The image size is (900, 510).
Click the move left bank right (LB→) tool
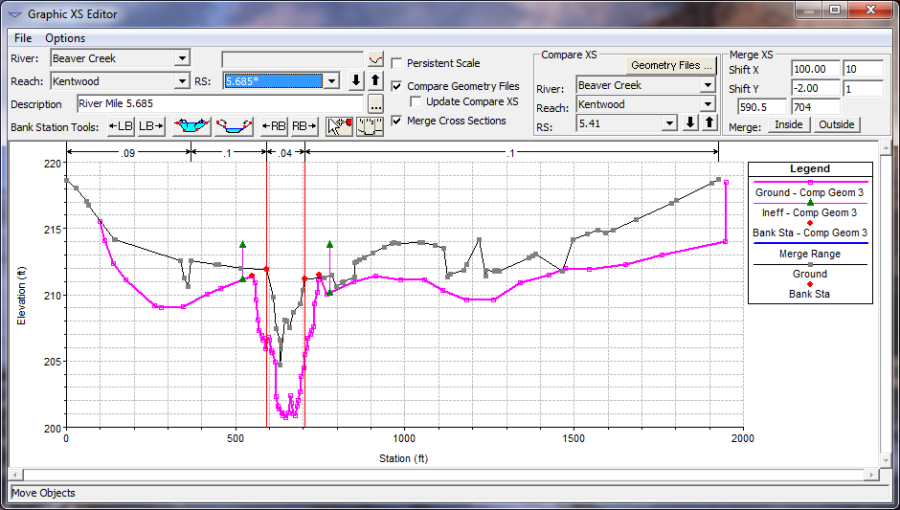pyautogui.click(x=151, y=127)
